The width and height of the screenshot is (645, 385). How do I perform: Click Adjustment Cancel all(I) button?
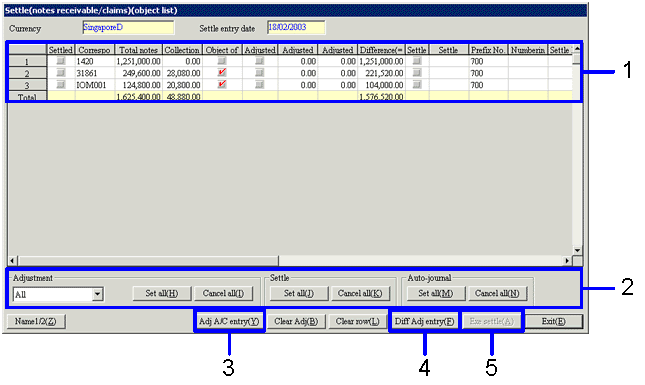coord(223,294)
